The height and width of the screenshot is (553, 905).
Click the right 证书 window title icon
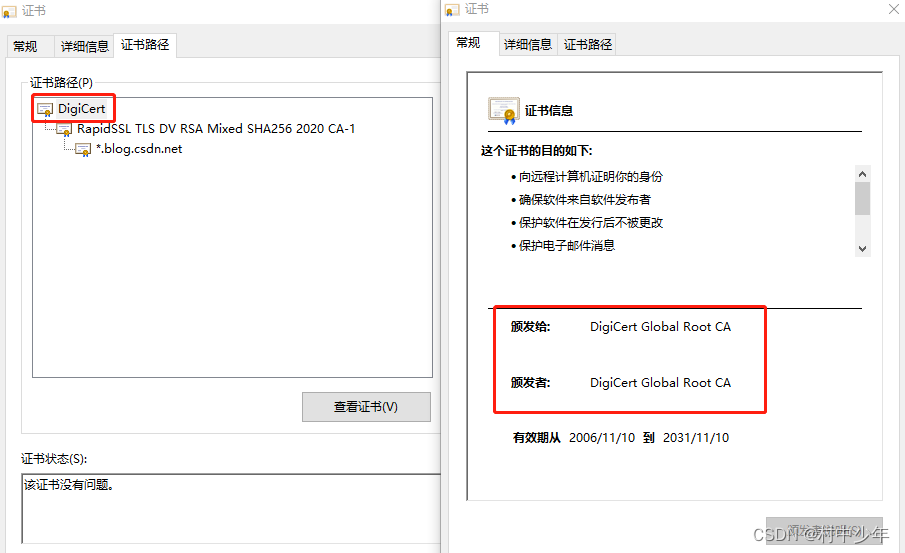[x=452, y=9]
